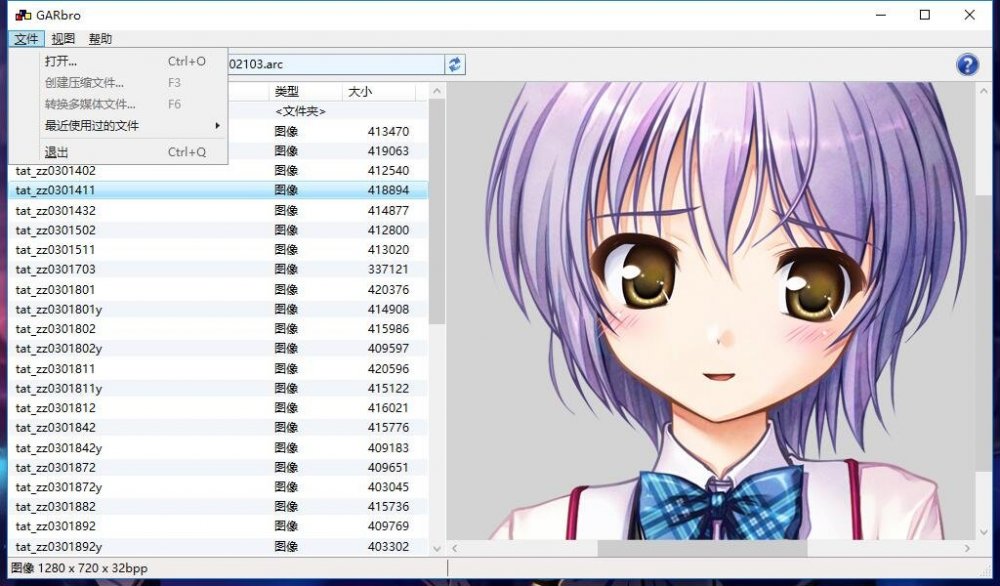Select file tat_zz0301802y
This screenshot has width=1000, height=586.
pos(218,349)
